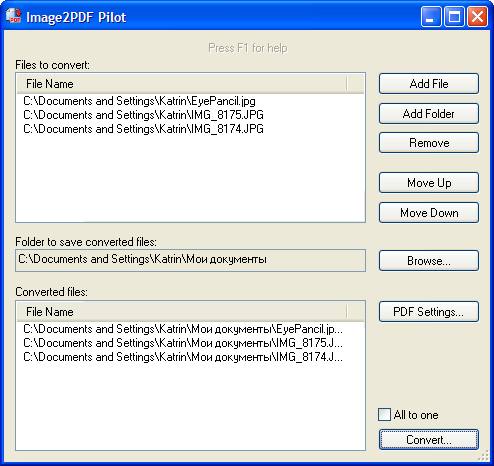The width and height of the screenshot is (494, 466).
Task: Enable the All to one checkbox
Action: (384, 415)
